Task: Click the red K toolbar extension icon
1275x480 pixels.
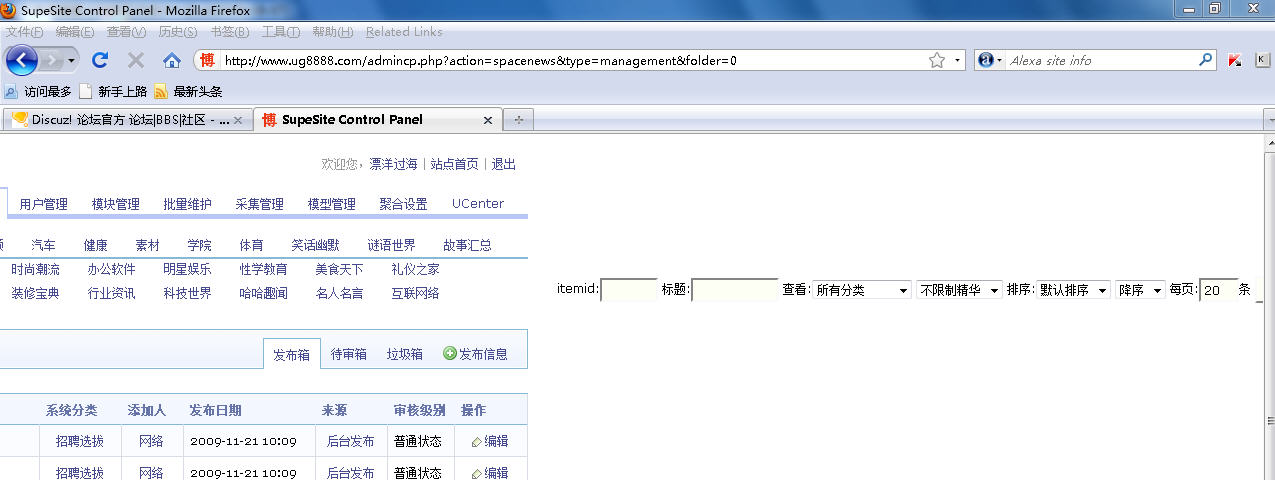Action: click(x=1235, y=60)
